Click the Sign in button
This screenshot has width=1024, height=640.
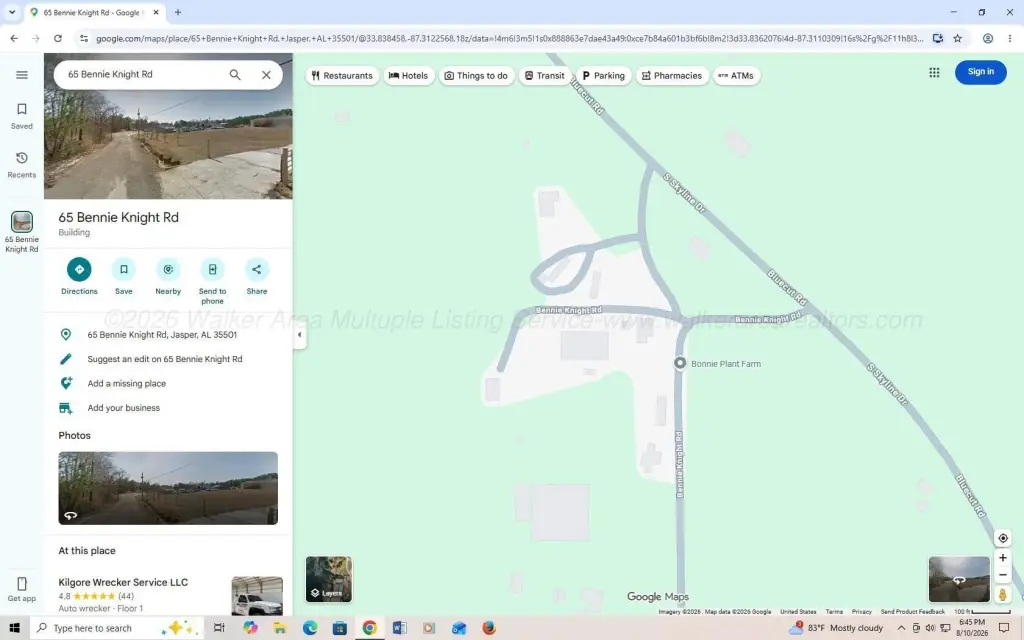point(980,72)
